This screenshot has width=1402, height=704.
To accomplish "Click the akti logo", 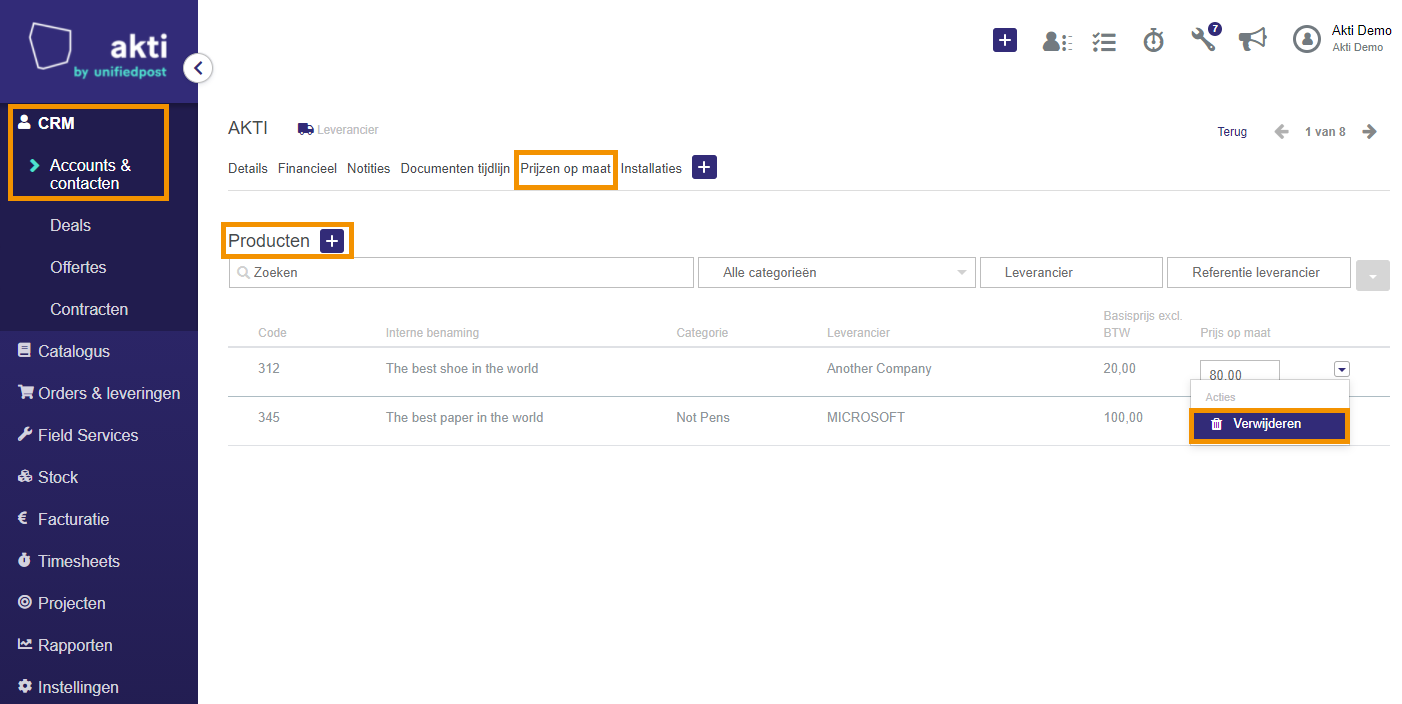I will click(x=99, y=51).
